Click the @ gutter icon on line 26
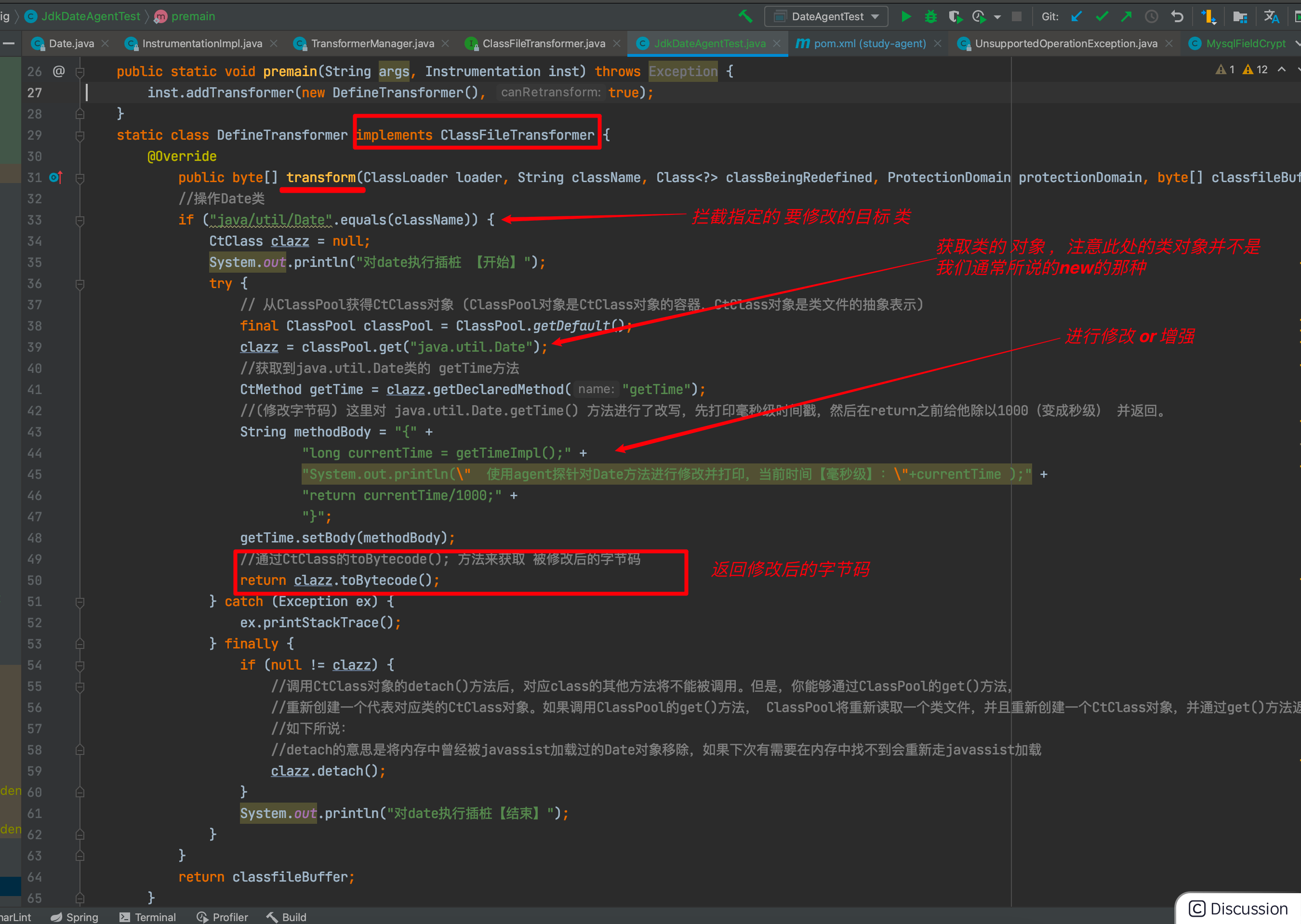Screen dimensions: 1301x924 pyautogui.click(x=59, y=71)
